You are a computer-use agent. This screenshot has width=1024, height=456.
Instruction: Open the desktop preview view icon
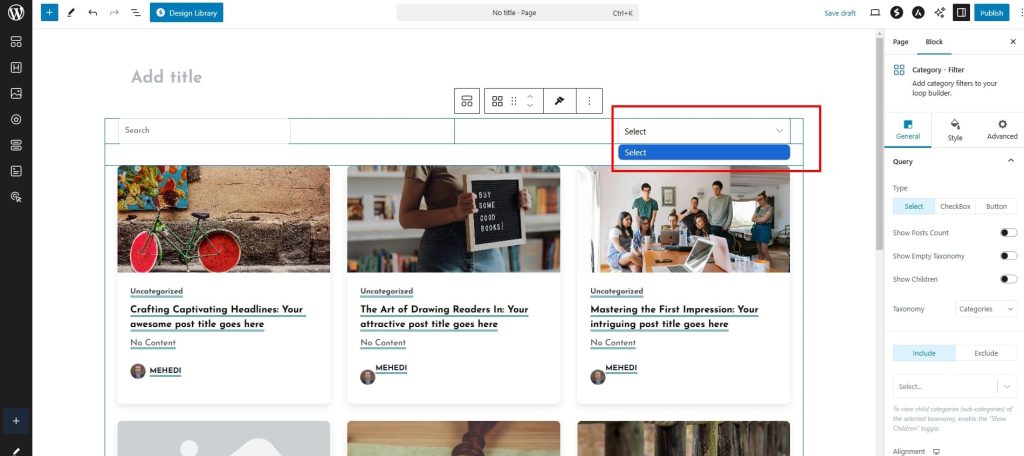pyautogui.click(x=875, y=13)
